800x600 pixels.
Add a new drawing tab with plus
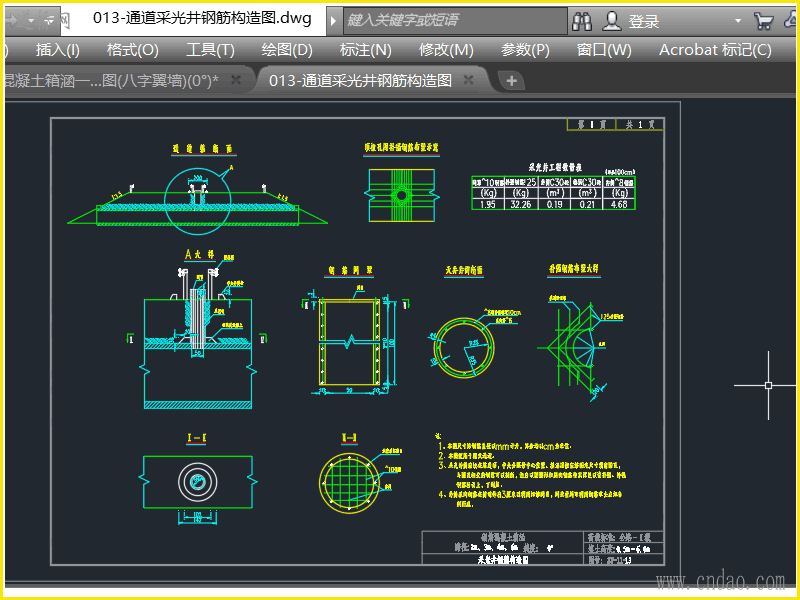(x=511, y=81)
